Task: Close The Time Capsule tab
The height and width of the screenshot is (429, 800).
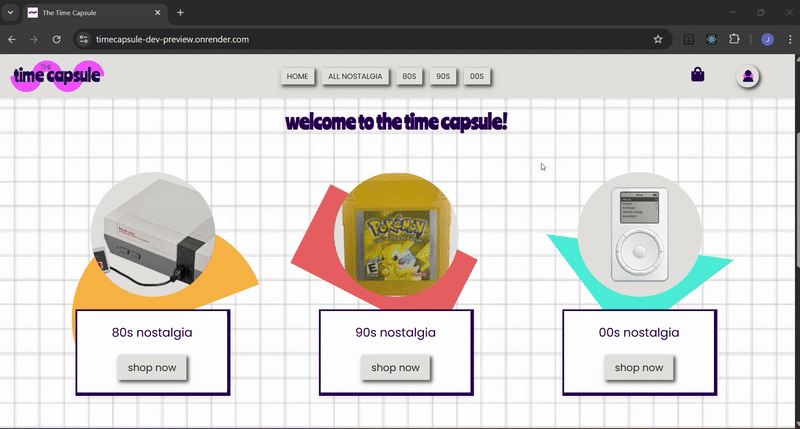Action: click(158, 13)
